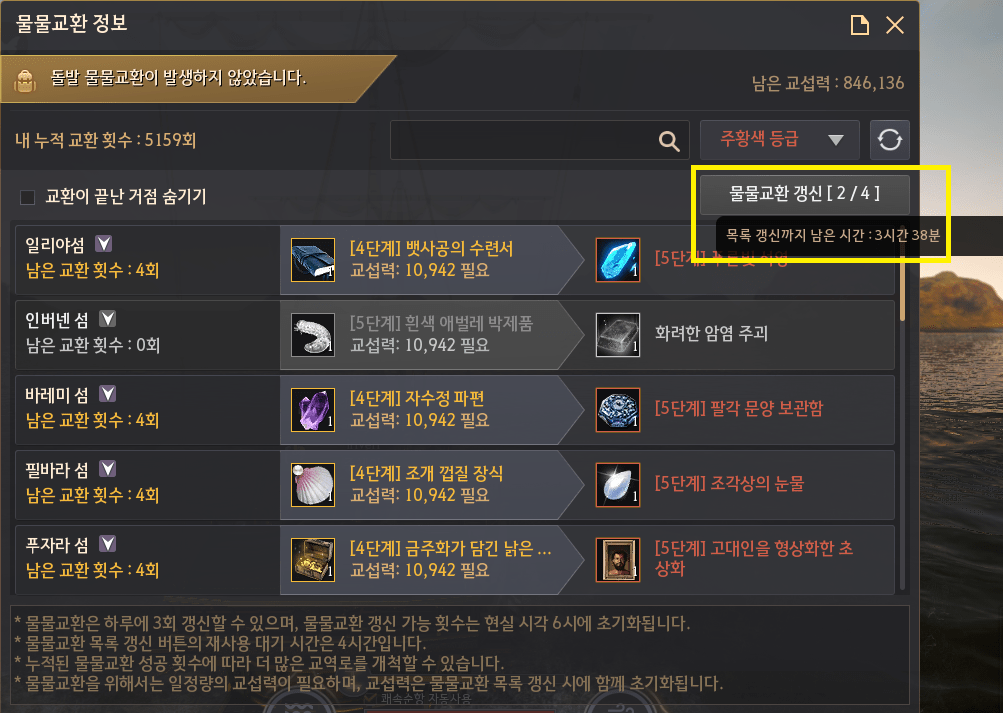Expand the 바레미 섬 island entry

[107, 394]
